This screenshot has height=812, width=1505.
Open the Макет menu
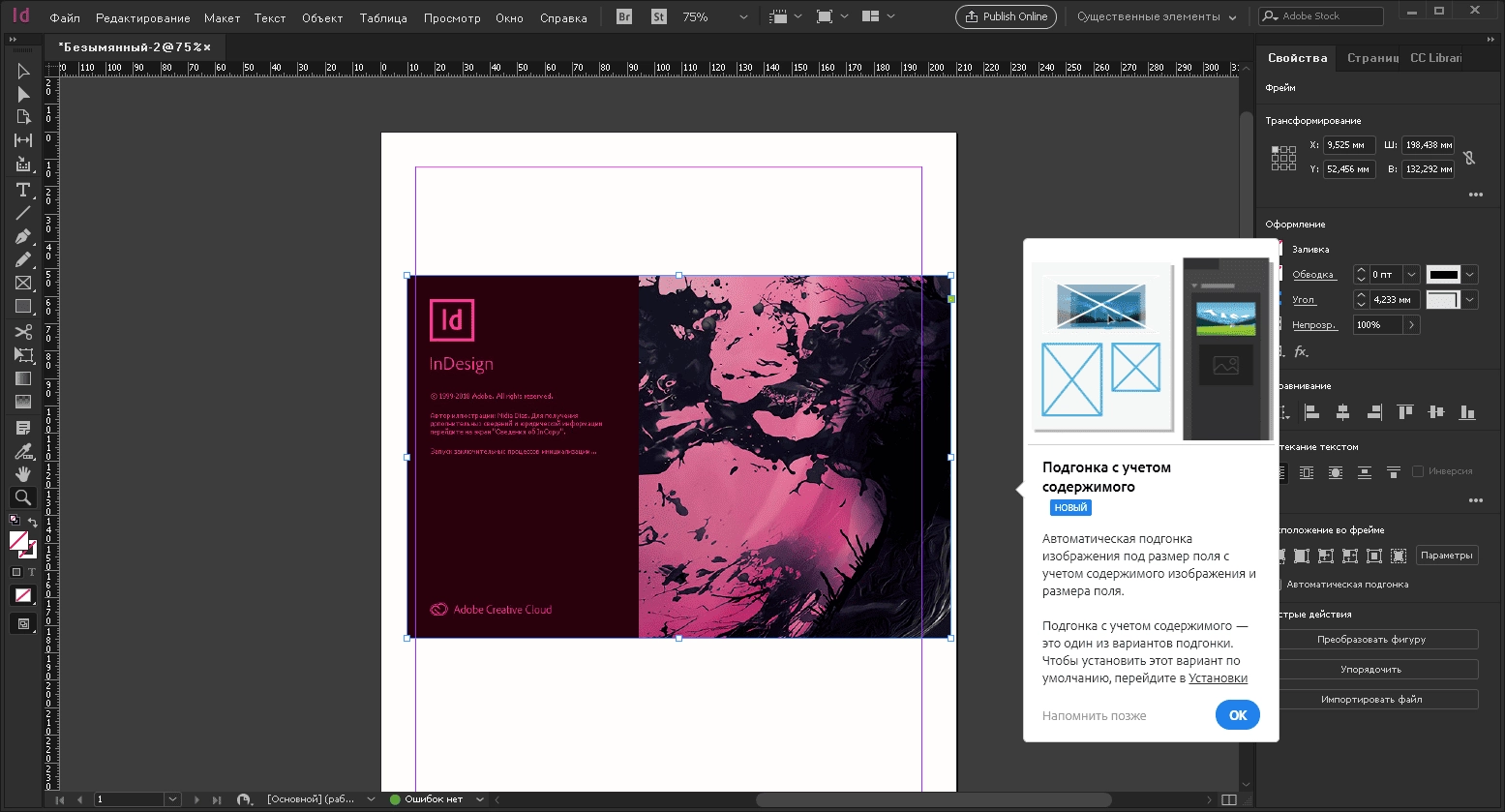pos(222,18)
